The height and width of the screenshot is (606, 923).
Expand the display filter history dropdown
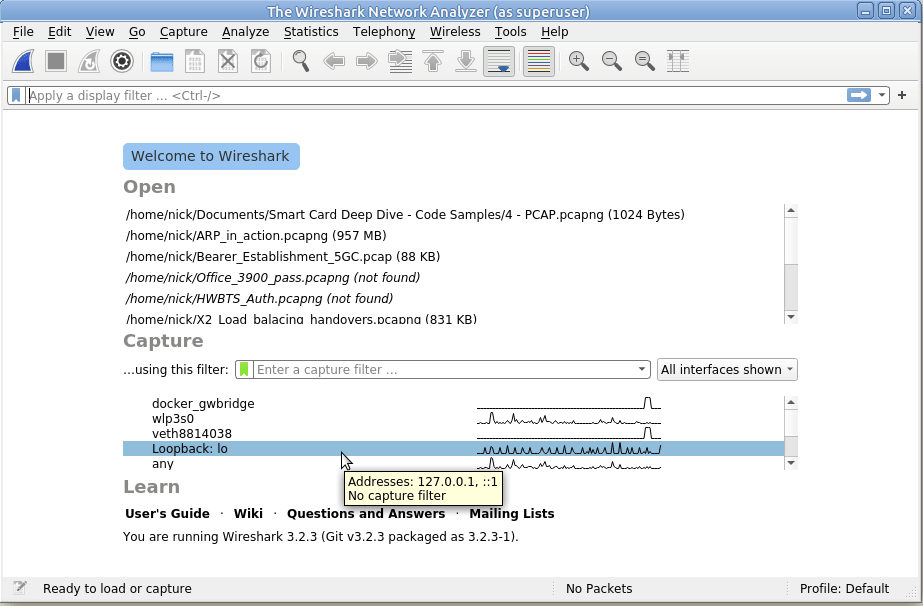coord(882,95)
